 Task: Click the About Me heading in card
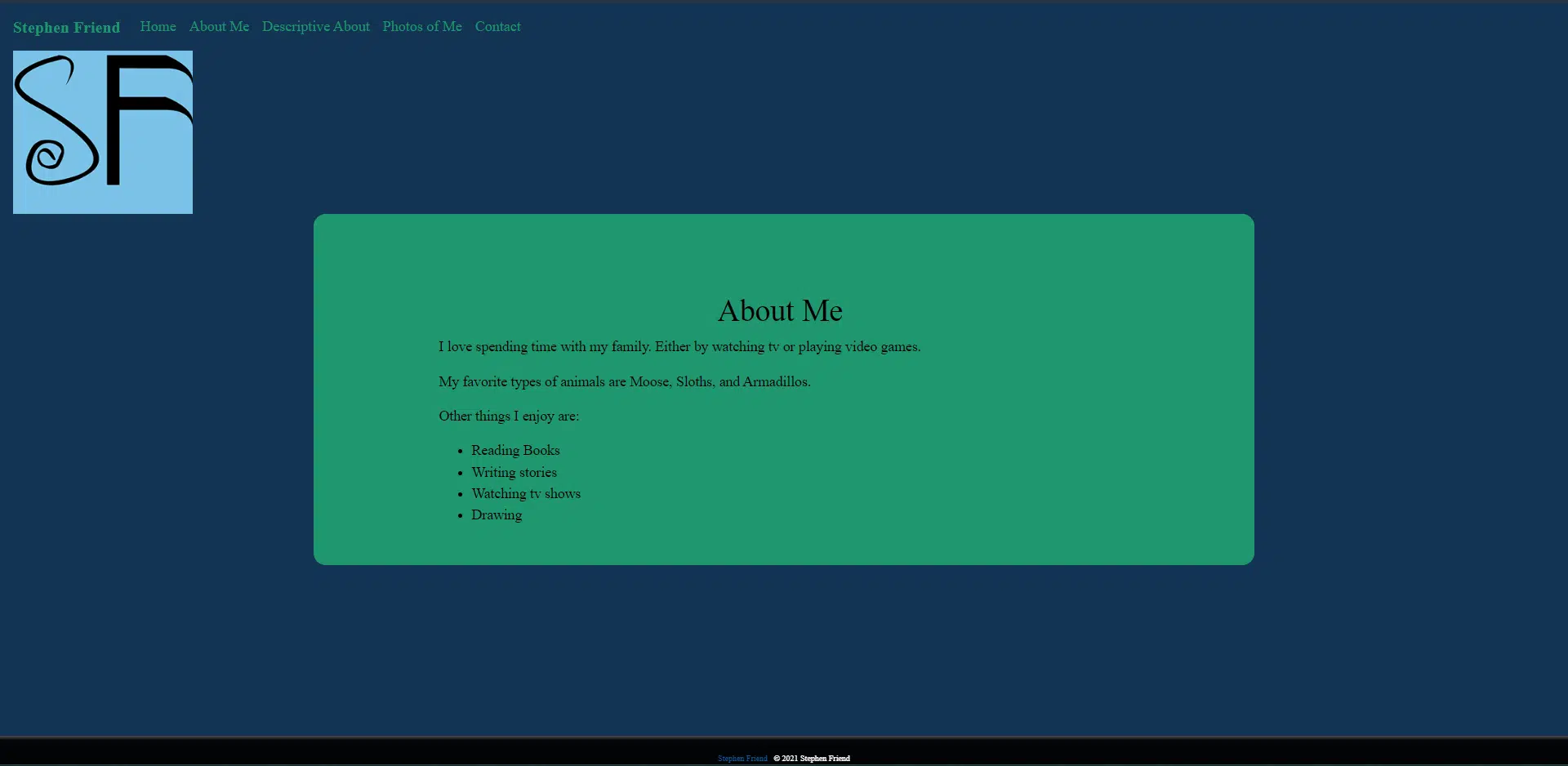tap(780, 310)
